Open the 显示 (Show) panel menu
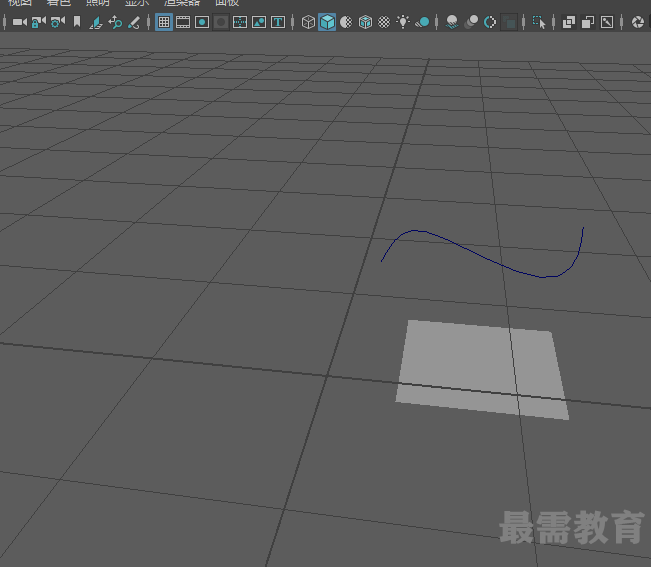651x567 pixels. [137, 2]
